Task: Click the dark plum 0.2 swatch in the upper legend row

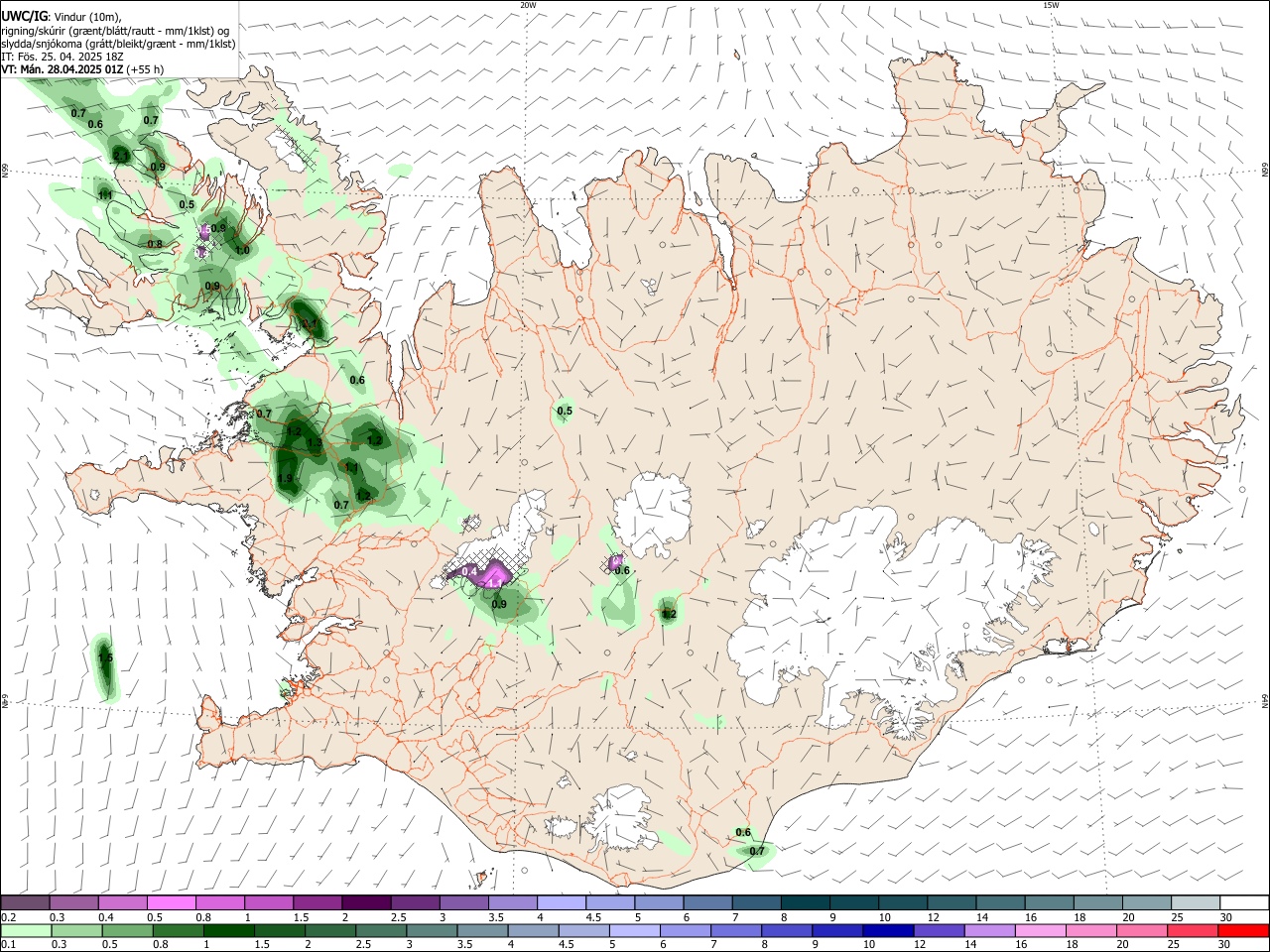Action: 25,903
